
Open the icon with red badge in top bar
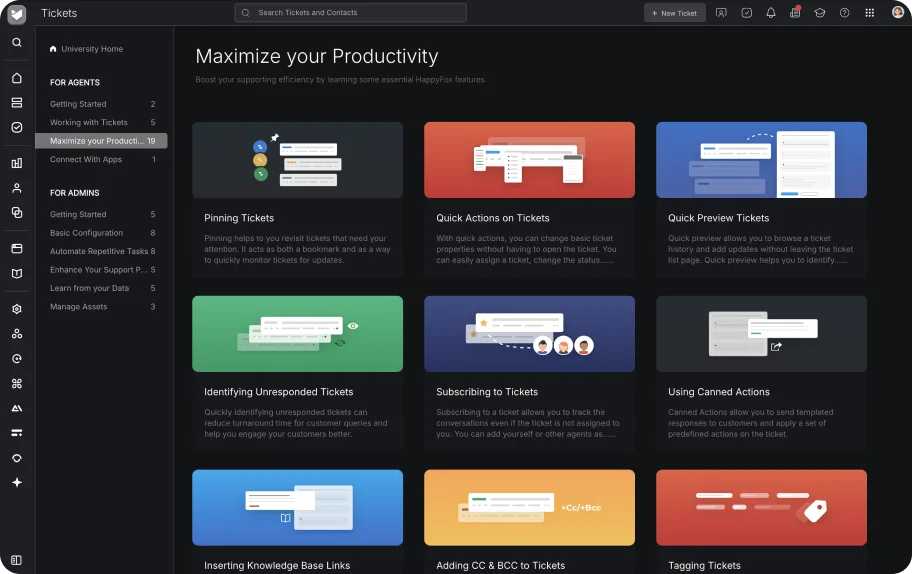(x=795, y=12)
